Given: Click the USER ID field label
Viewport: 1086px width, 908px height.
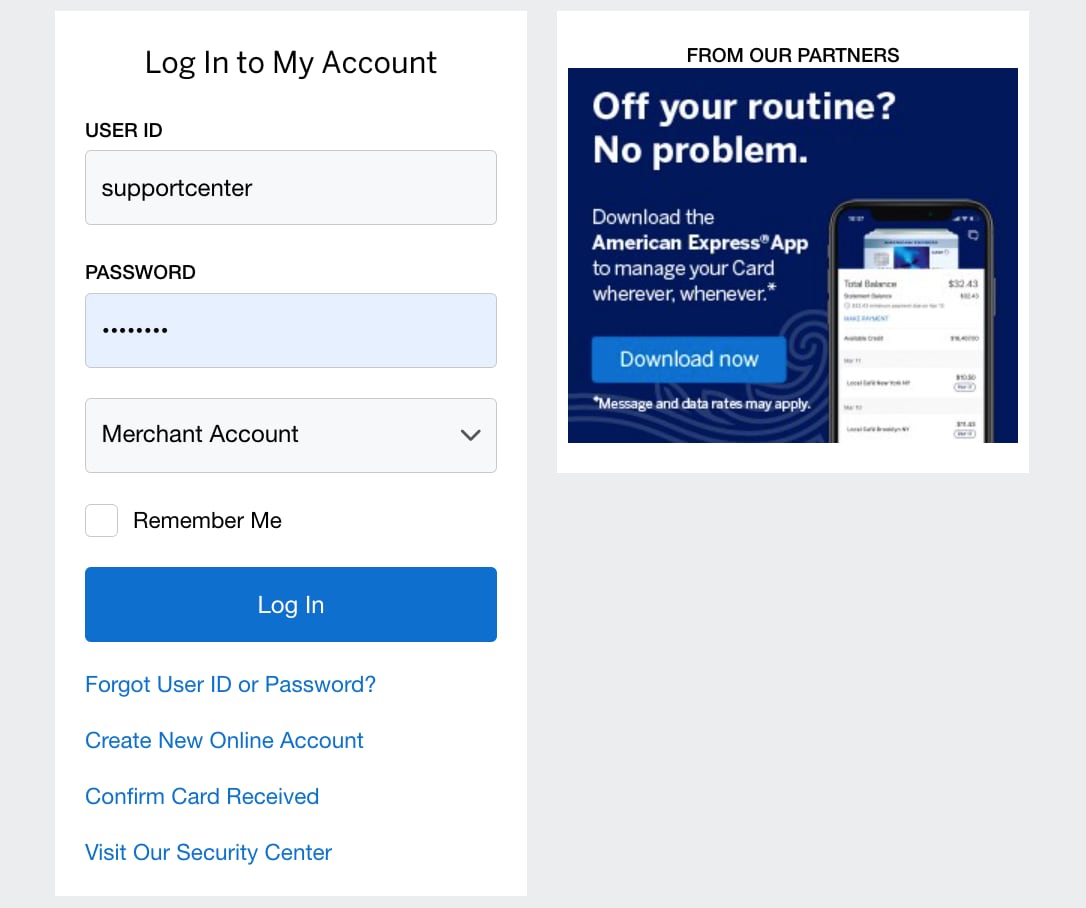Looking at the screenshot, I should pos(124,130).
